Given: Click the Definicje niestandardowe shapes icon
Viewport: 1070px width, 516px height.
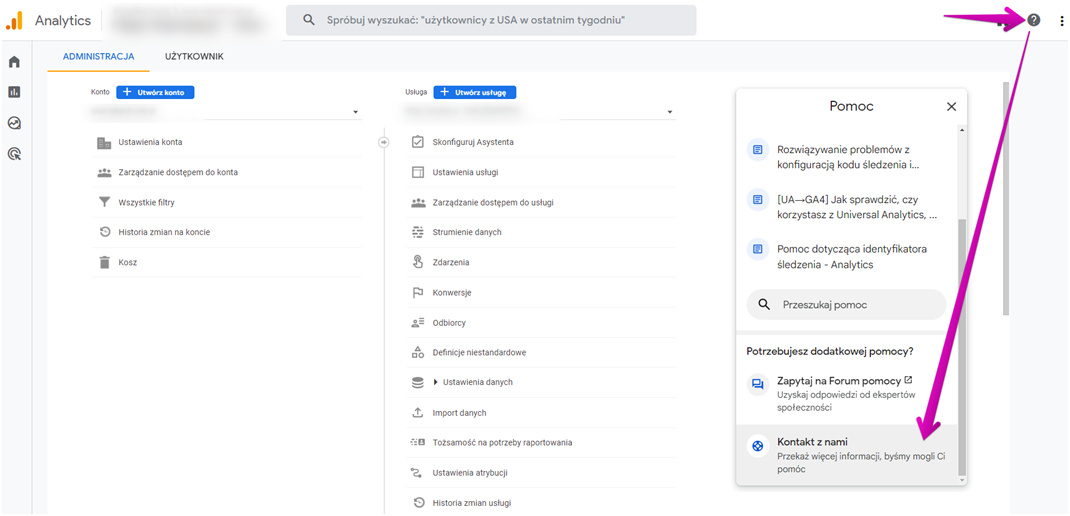Looking at the screenshot, I should (x=418, y=353).
